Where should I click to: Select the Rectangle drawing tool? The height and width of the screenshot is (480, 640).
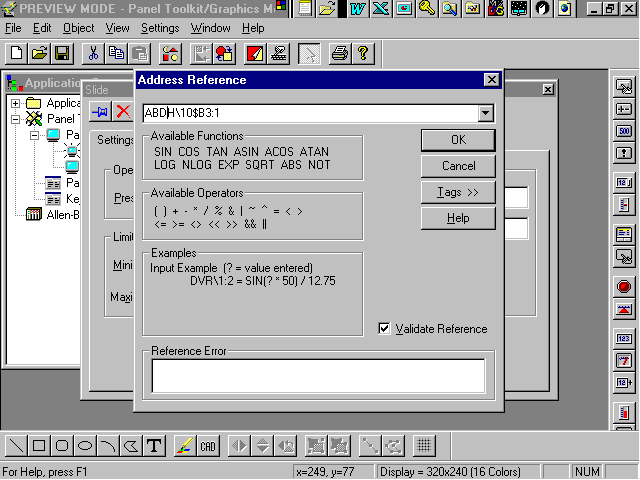[x=39, y=446]
